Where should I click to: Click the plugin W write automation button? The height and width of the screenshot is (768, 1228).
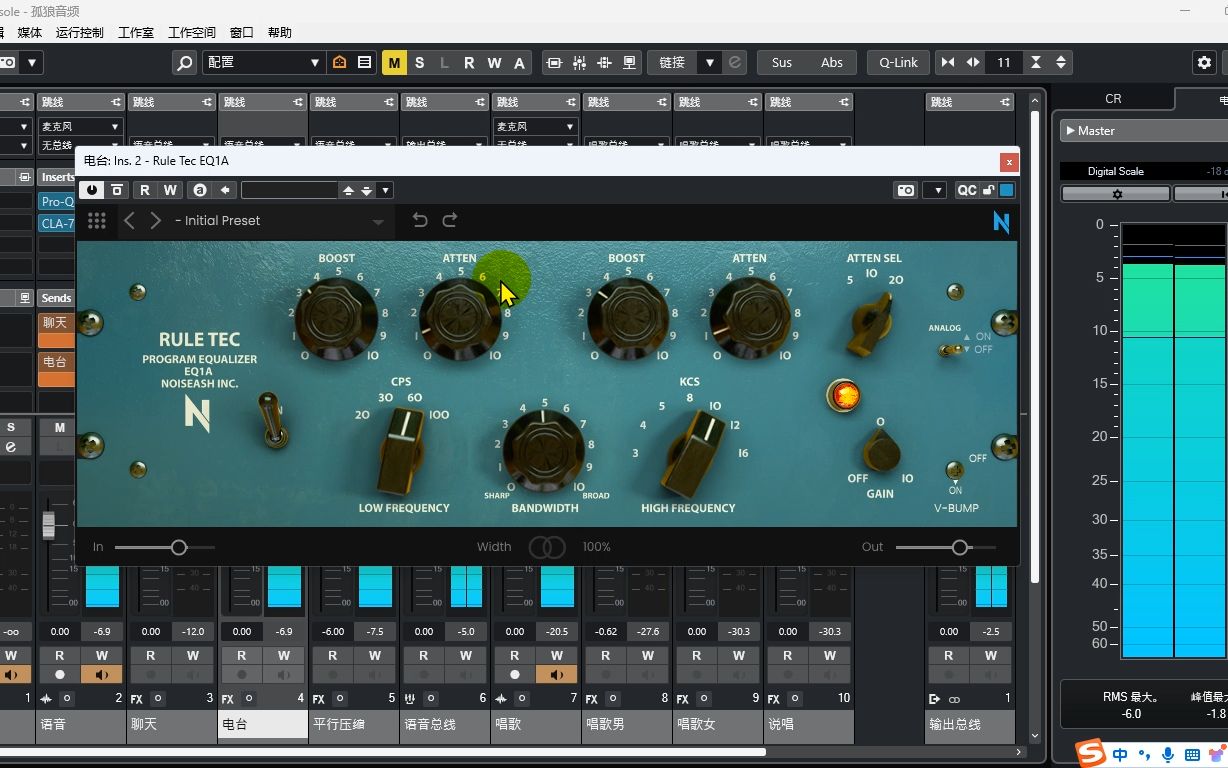(x=170, y=190)
